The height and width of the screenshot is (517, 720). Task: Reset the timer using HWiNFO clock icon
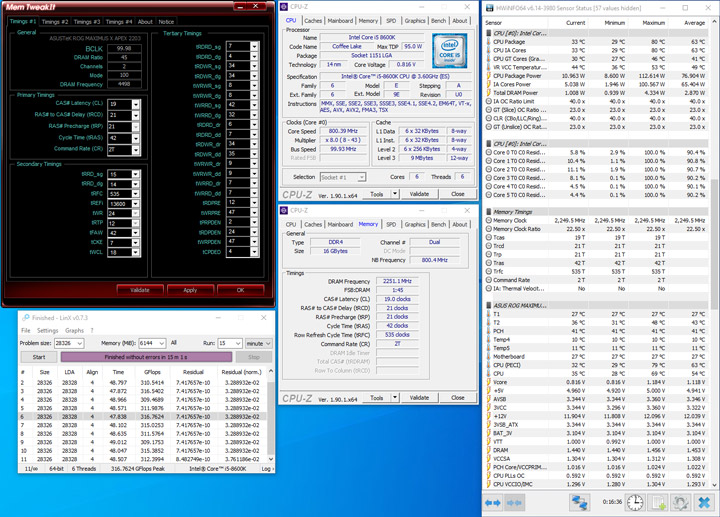tap(635, 503)
